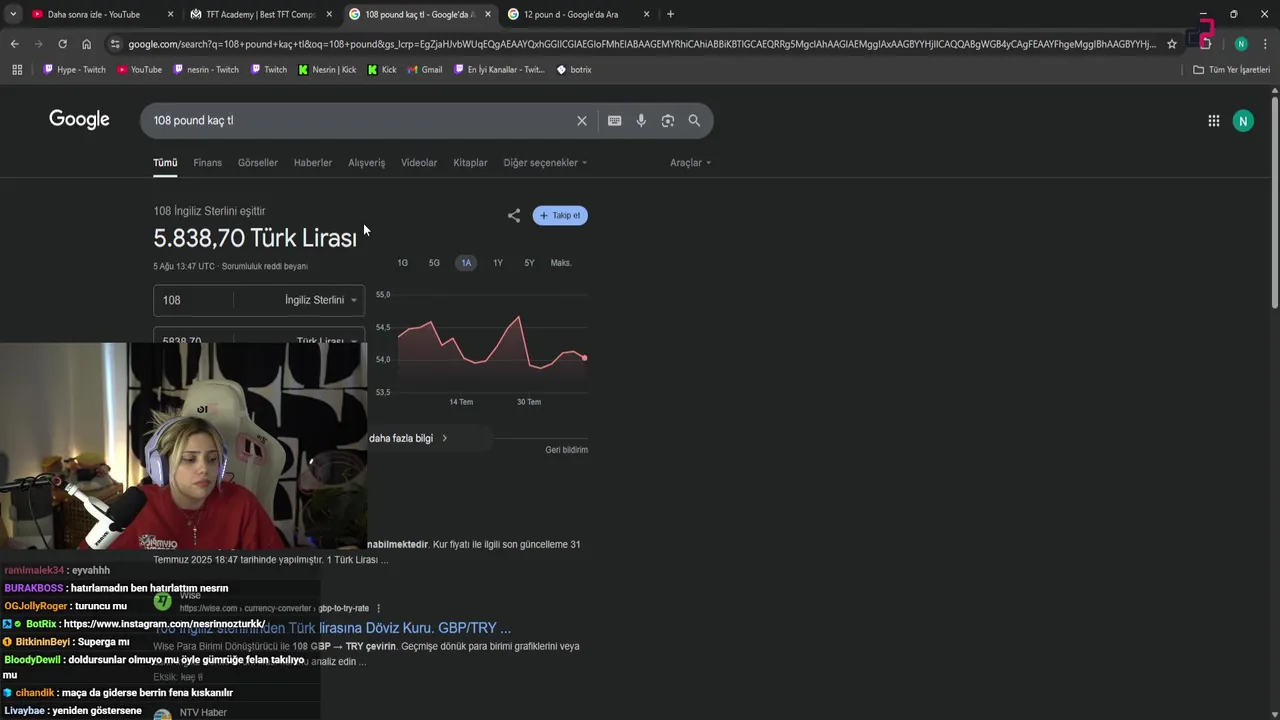Select the Görseller search filter
The height and width of the screenshot is (720, 1280).
point(258,163)
